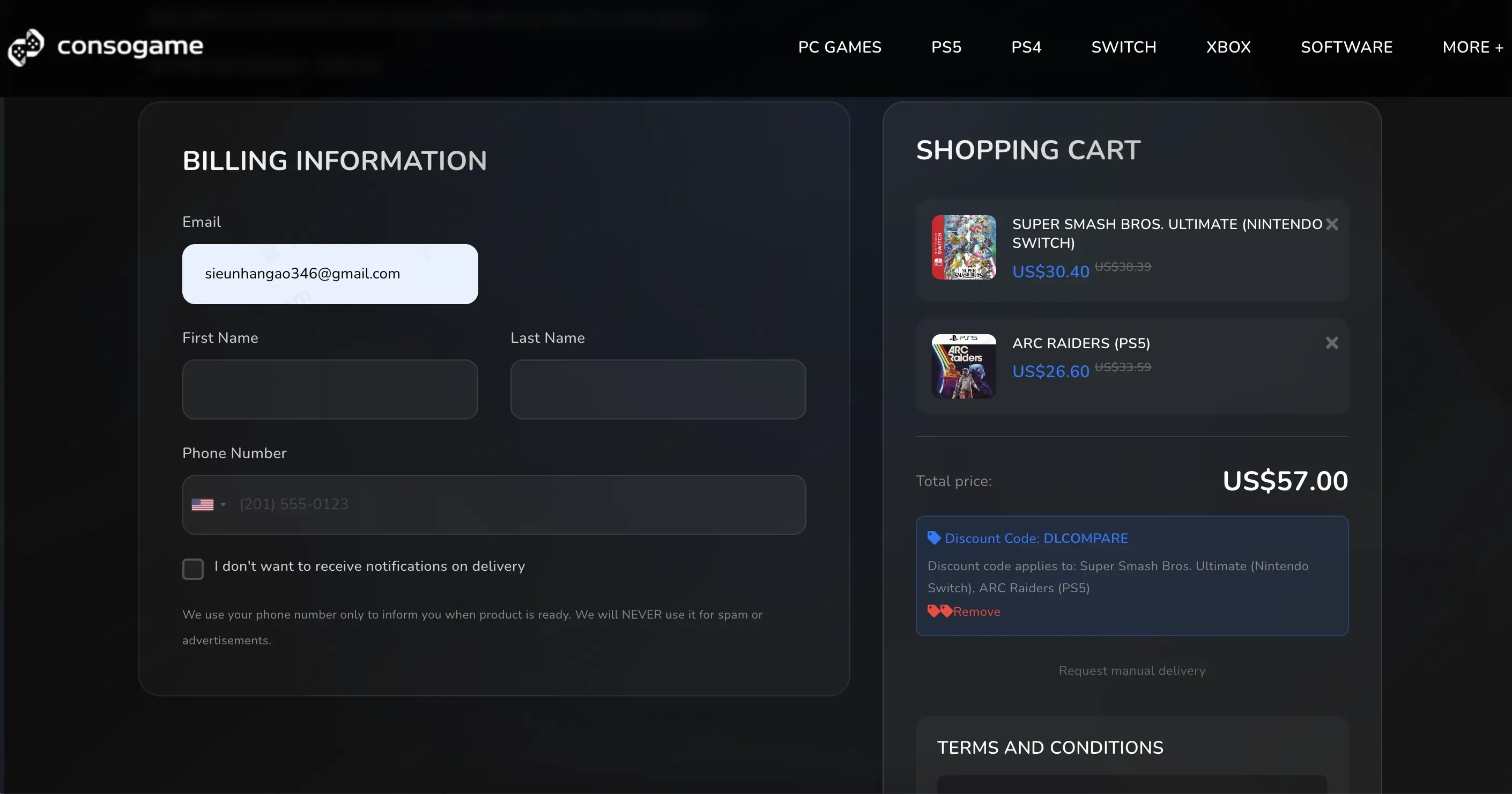
Task: Click the ARC Raiders cover thumbnail
Action: tap(964, 366)
